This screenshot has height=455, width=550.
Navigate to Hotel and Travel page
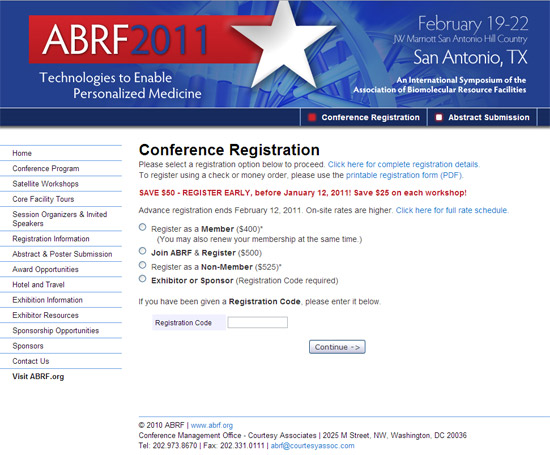tap(39, 285)
